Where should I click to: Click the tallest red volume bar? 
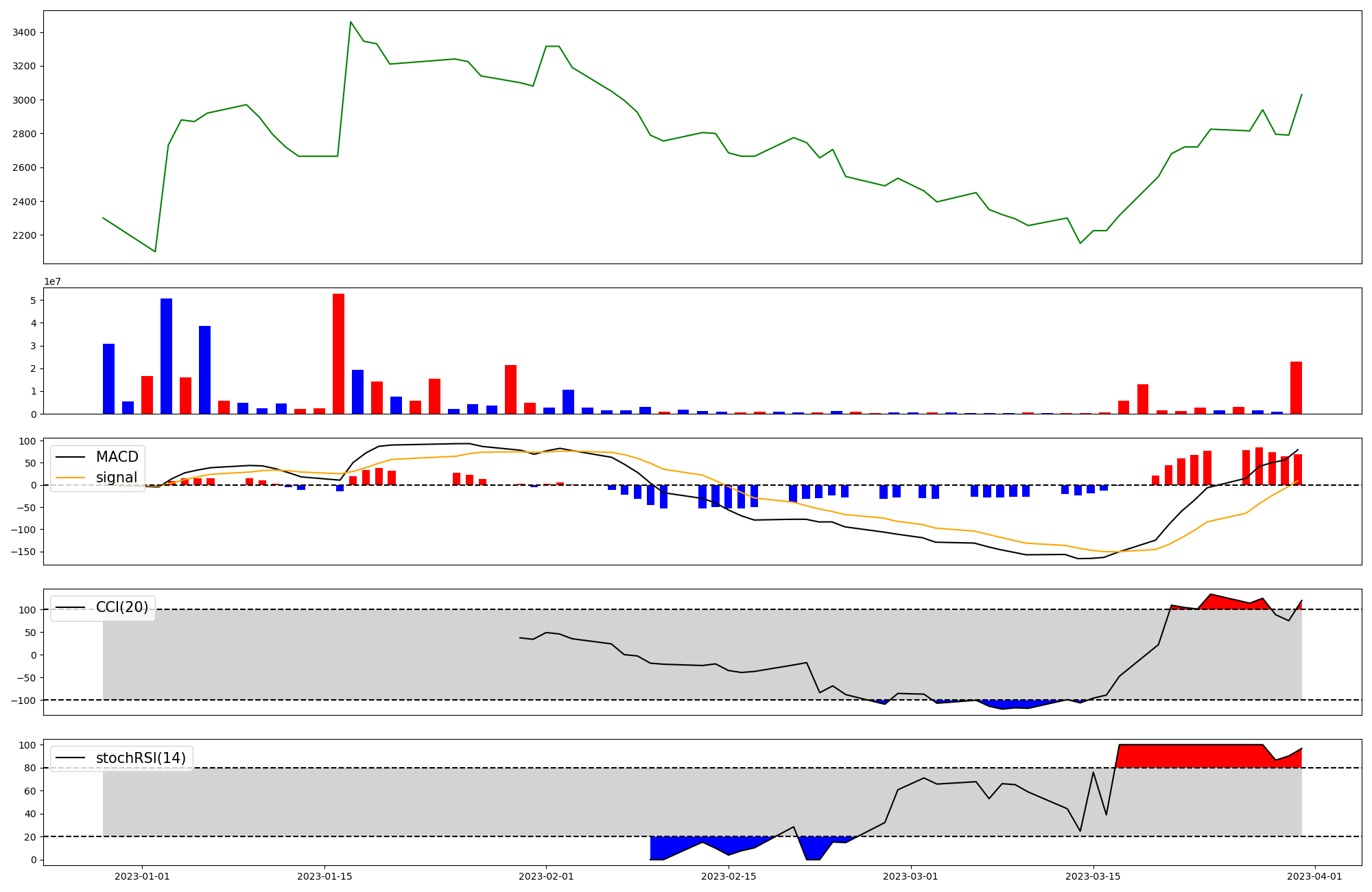coord(338,353)
